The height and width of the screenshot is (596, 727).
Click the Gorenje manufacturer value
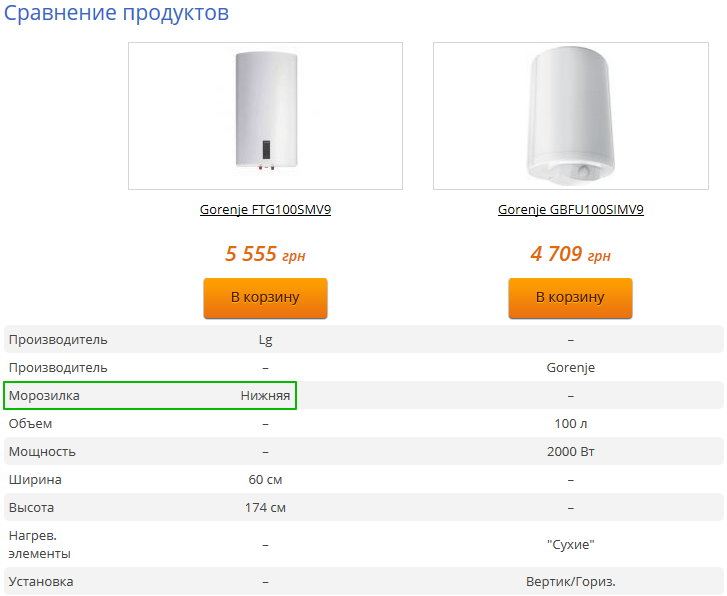click(x=570, y=368)
